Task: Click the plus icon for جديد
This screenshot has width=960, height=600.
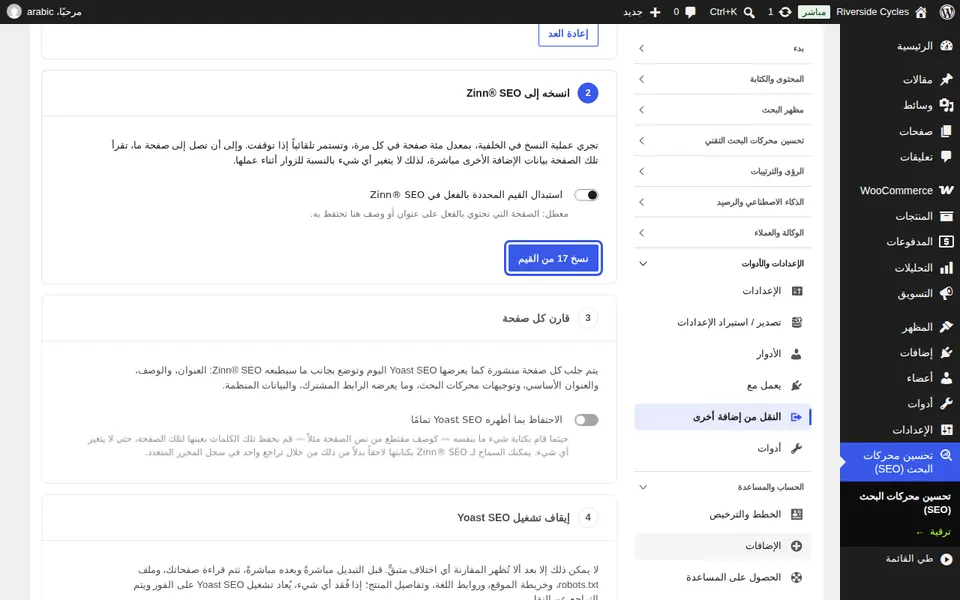Action: 655,12
